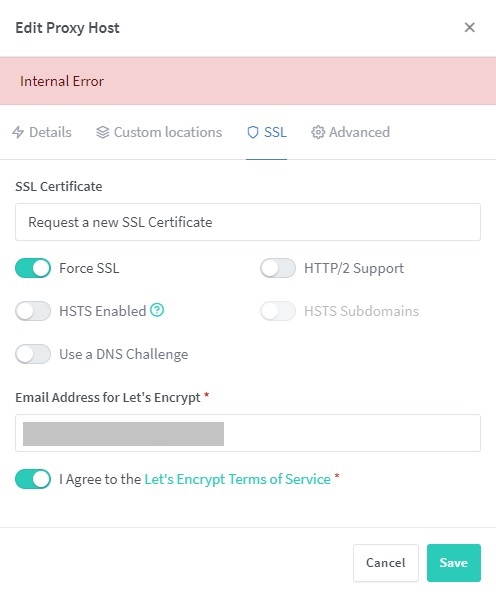This screenshot has width=496, height=597.
Task: Enable Use a DNS Challenge toggle
Action: (x=33, y=354)
